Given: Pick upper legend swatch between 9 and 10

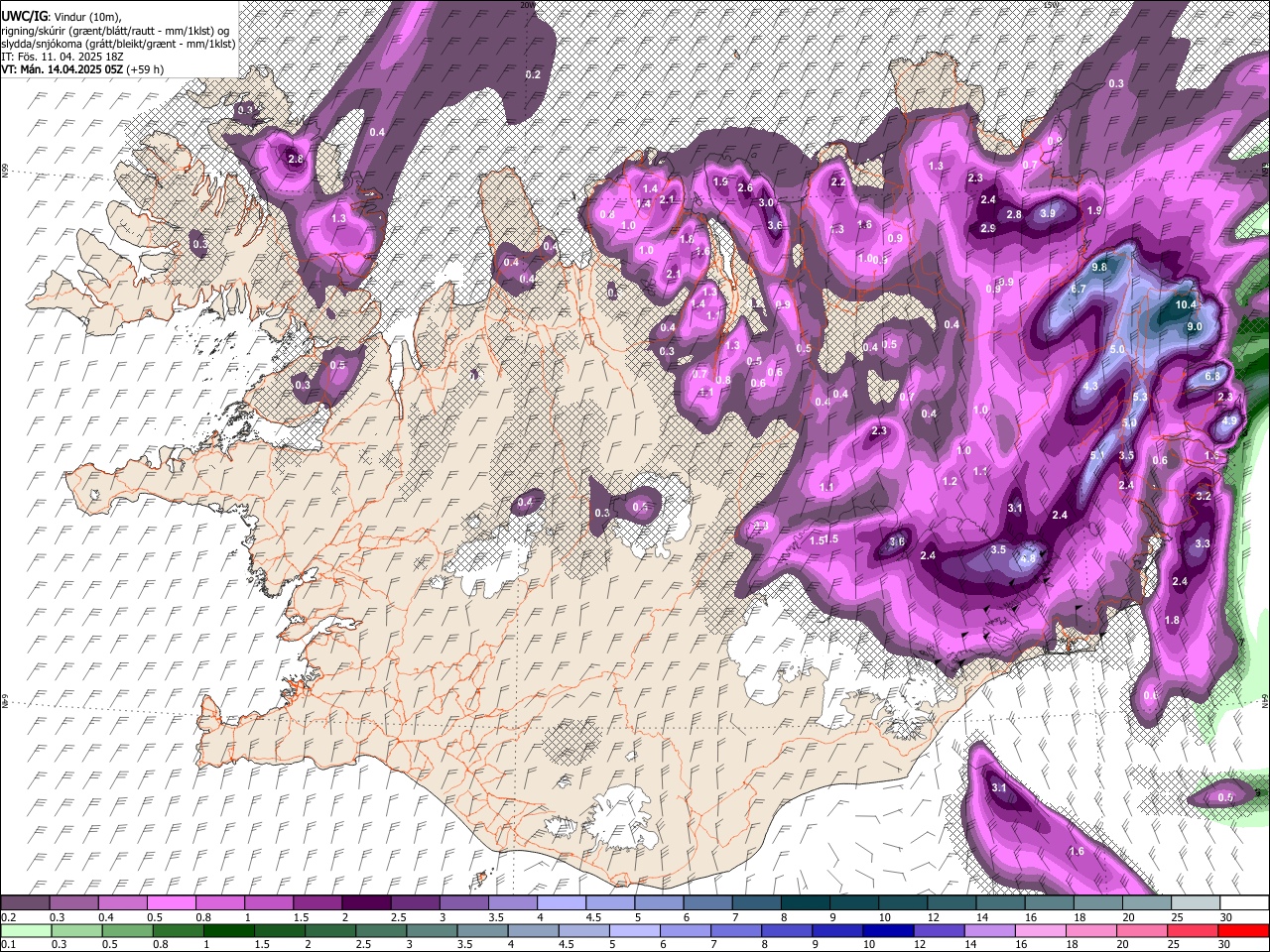Looking at the screenshot, I should (x=854, y=902).
